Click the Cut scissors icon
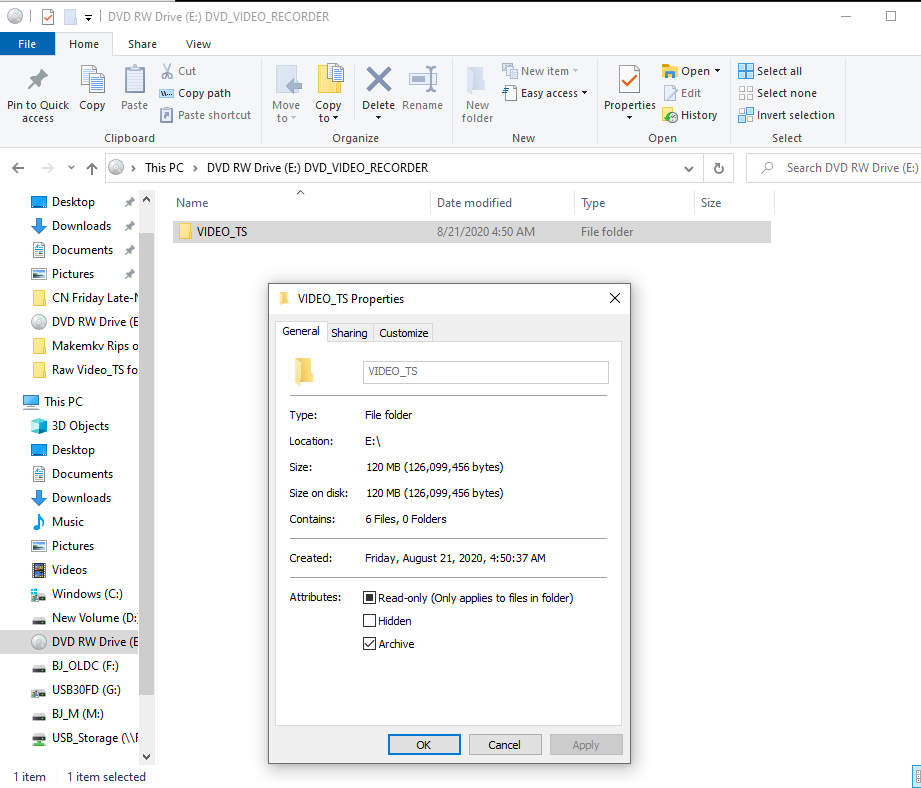This screenshot has width=921, height=788. 167,71
